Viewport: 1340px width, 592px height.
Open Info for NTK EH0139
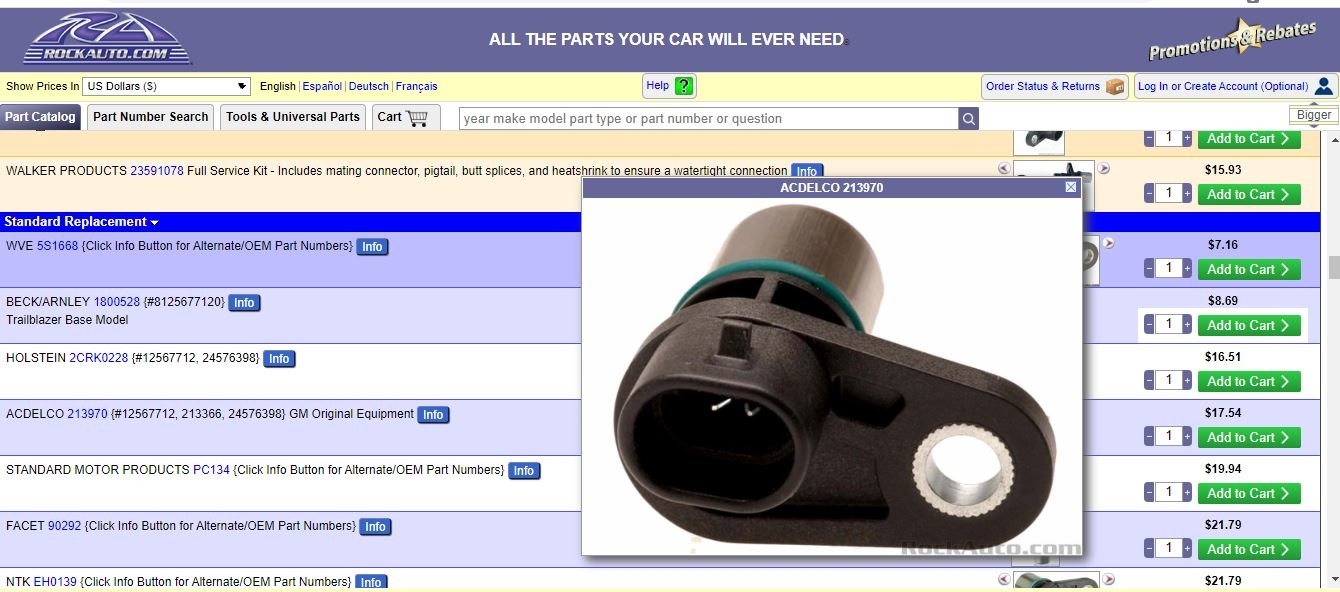(370, 583)
